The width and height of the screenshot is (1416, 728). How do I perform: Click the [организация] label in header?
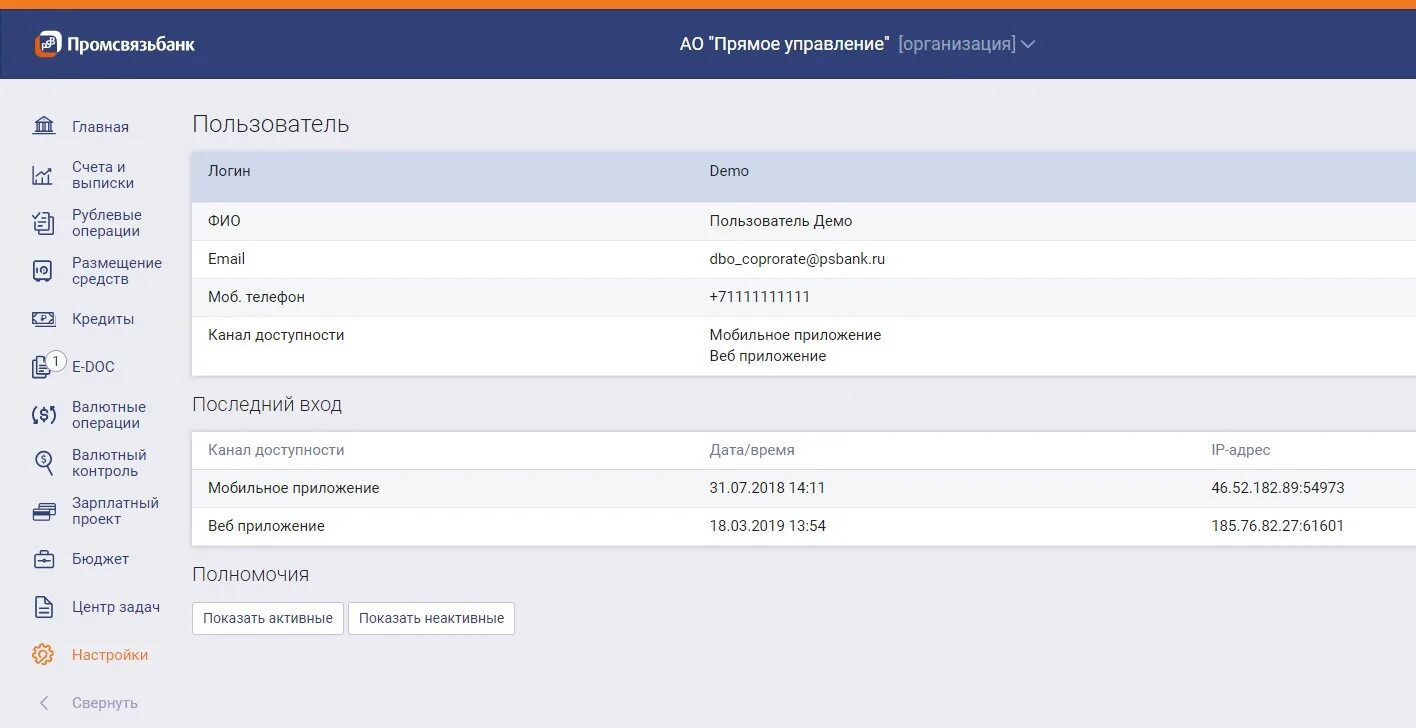point(957,44)
